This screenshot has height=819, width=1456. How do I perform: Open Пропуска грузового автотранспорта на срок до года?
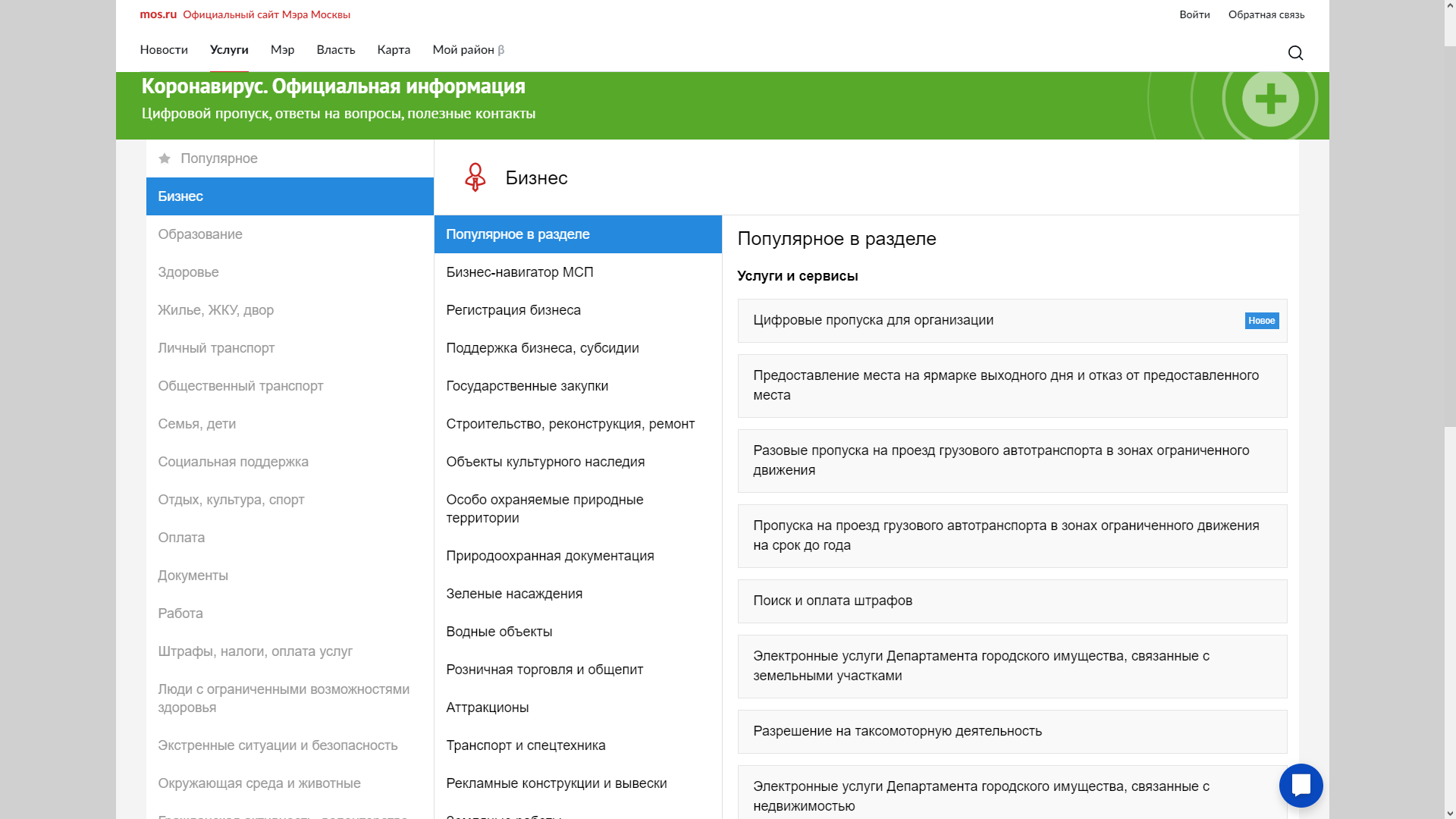click(1012, 536)
